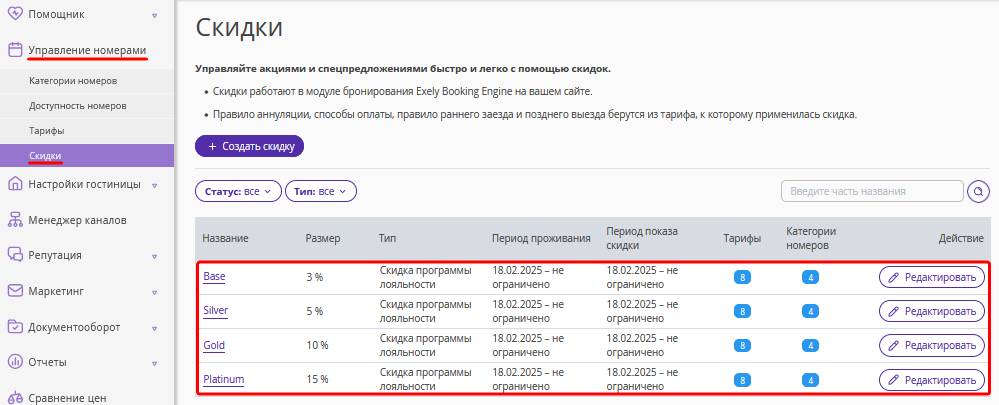Go to Тарифы submenu item
The image size is (999, 405).
click(47, 131)
